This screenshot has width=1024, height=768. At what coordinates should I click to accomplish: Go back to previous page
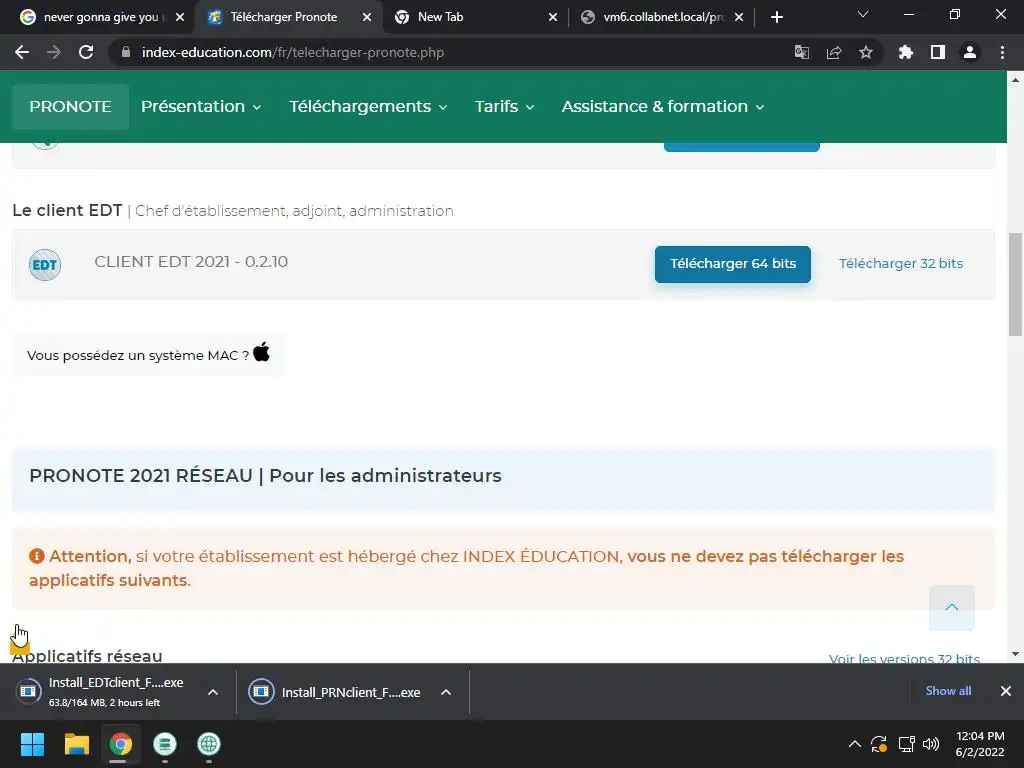tap(22, 52)
